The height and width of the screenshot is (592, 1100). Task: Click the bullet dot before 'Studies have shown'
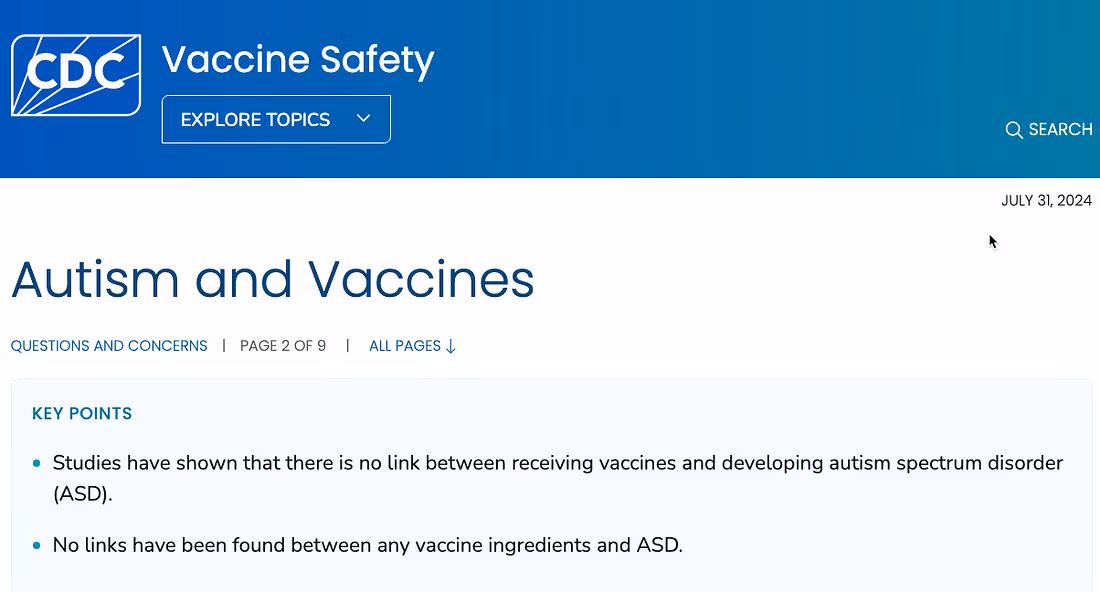click(37, 464)
